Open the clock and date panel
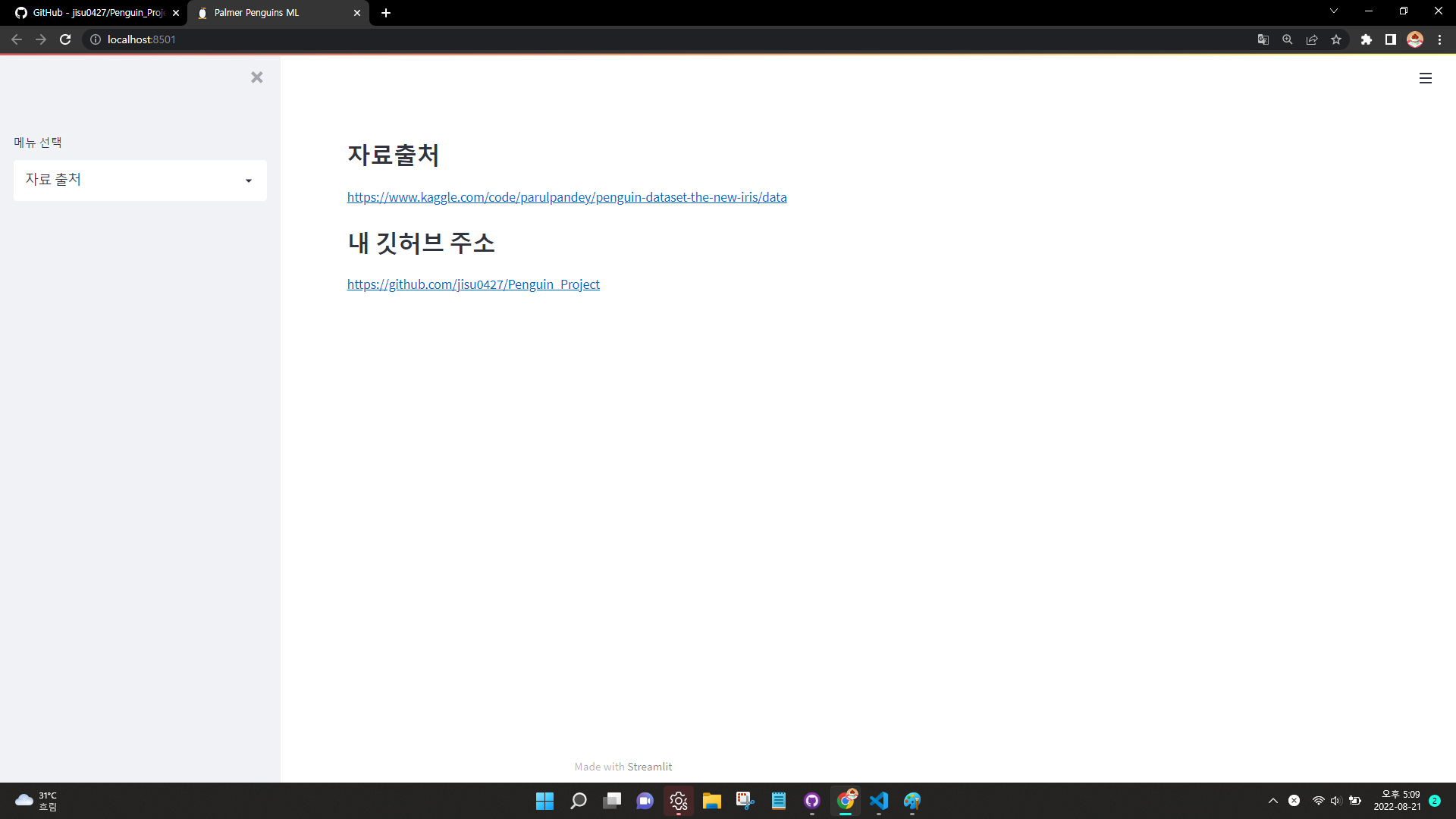The width and height of the screenshot is (1456, 819). coord(1398,801)
